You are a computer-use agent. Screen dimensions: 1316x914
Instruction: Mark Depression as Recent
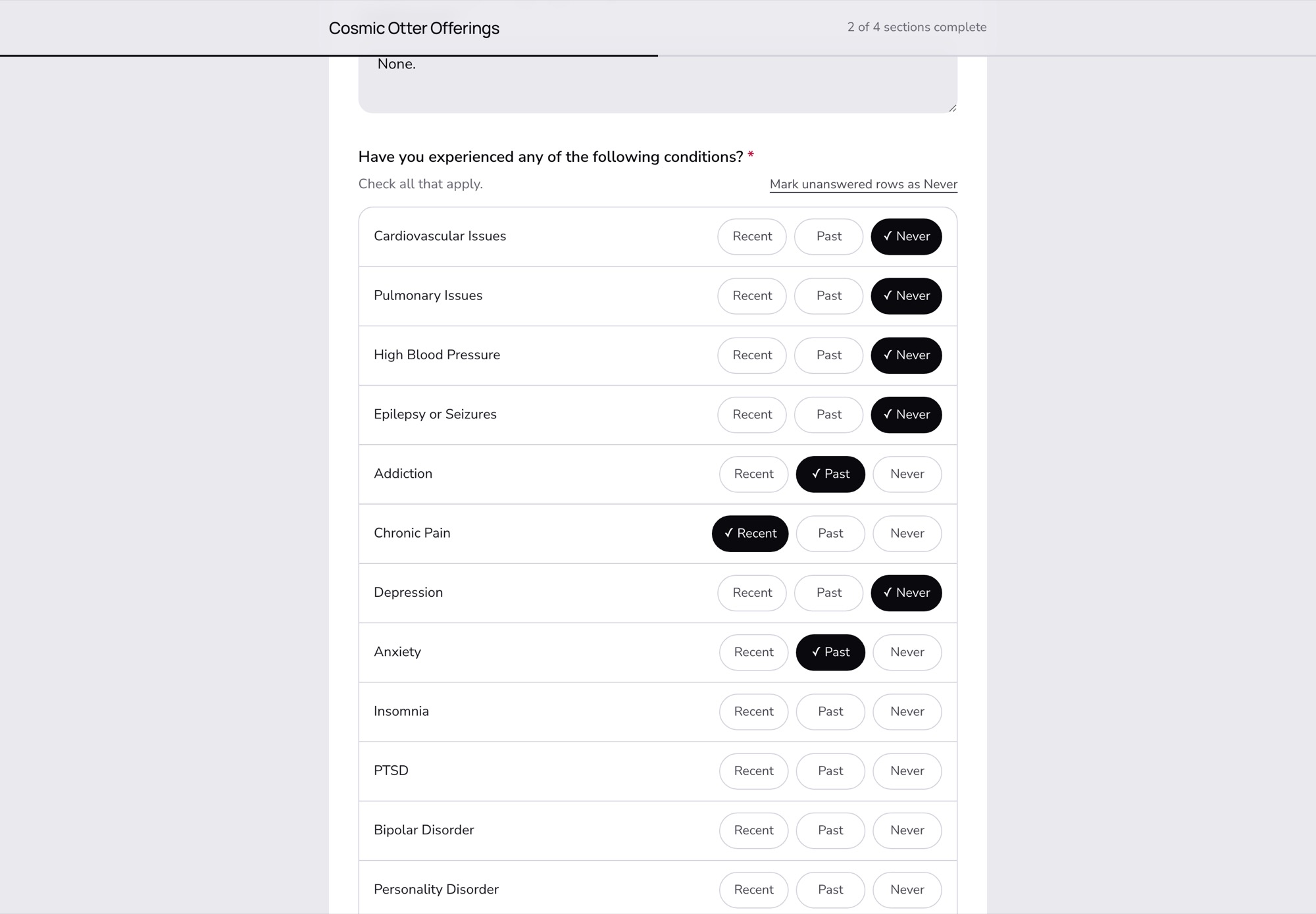[751, 592]
